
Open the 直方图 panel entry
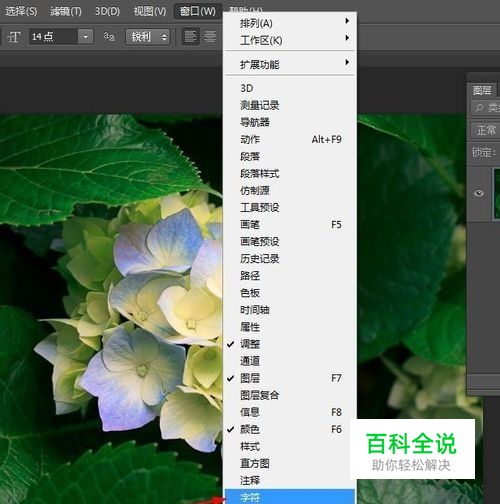[x=290, y=463]
